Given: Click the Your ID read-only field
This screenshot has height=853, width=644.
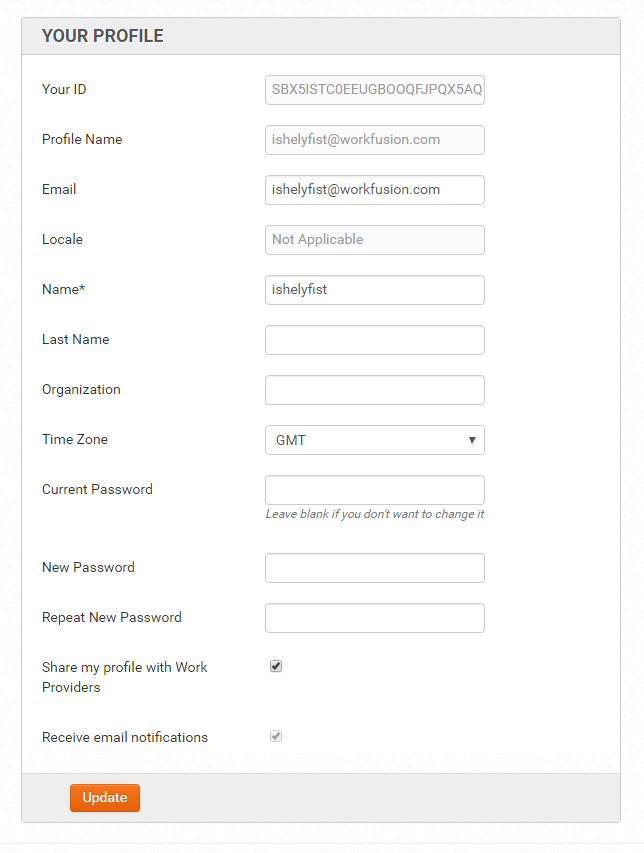Looking at the screenshot, I should click(x=375, y=90).
